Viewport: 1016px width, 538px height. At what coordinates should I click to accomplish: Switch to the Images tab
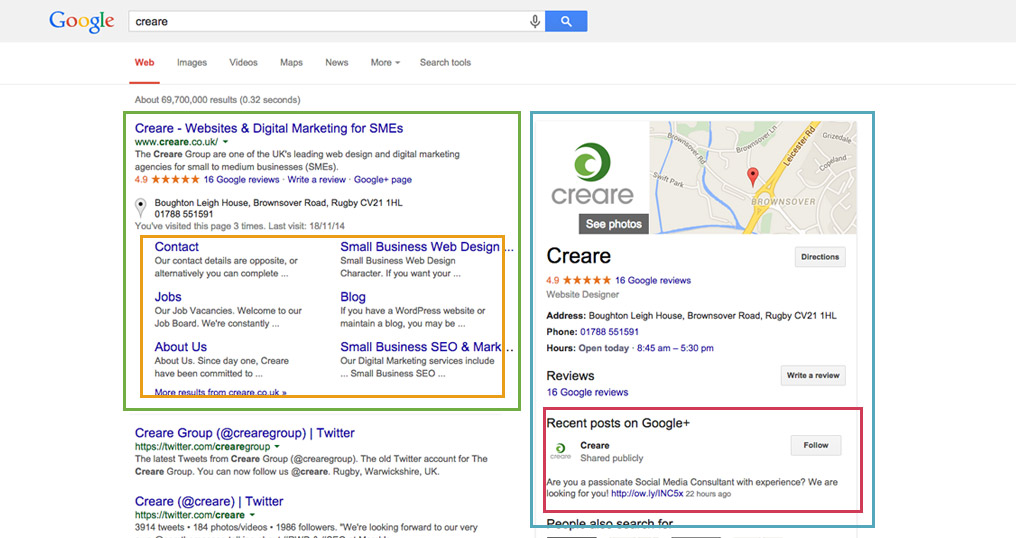[x=192, y=63]
